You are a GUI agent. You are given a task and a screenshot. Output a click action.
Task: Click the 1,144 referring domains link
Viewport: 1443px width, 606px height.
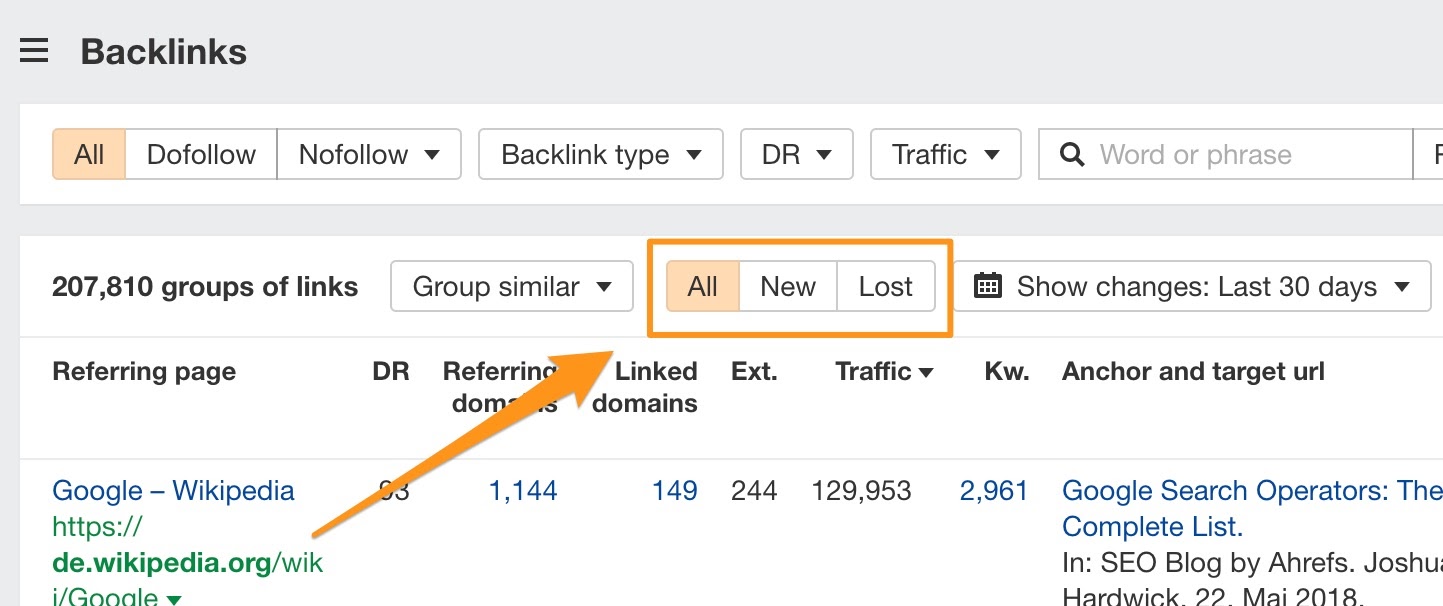coord(522,491)
